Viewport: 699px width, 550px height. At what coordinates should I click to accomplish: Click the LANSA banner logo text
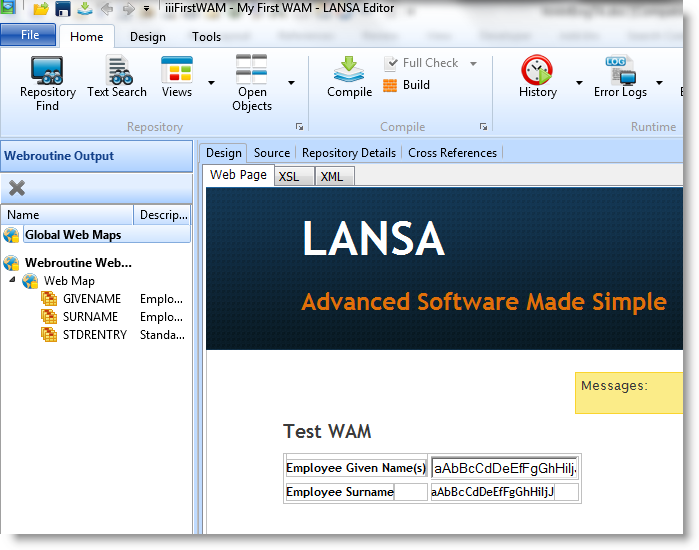(374, 239)
